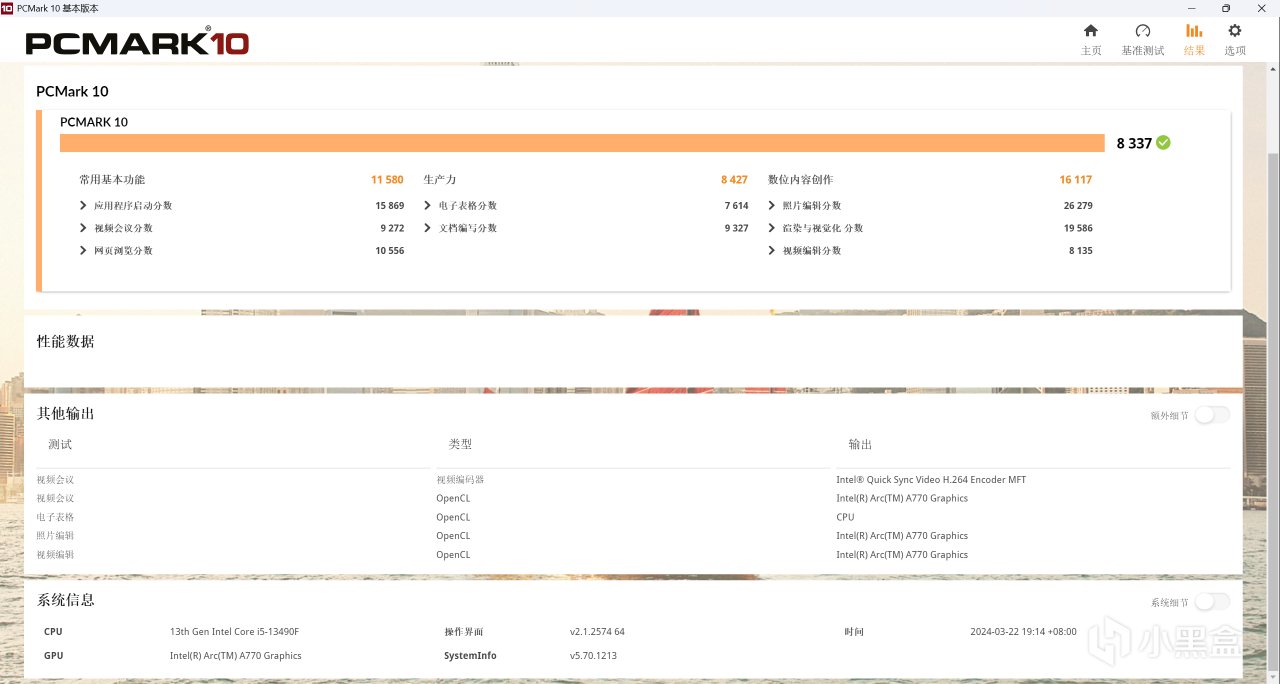
Task: Select the Intel Quick Sync Video H.264 Encoder MFT entry
Action: click(931, 480)
